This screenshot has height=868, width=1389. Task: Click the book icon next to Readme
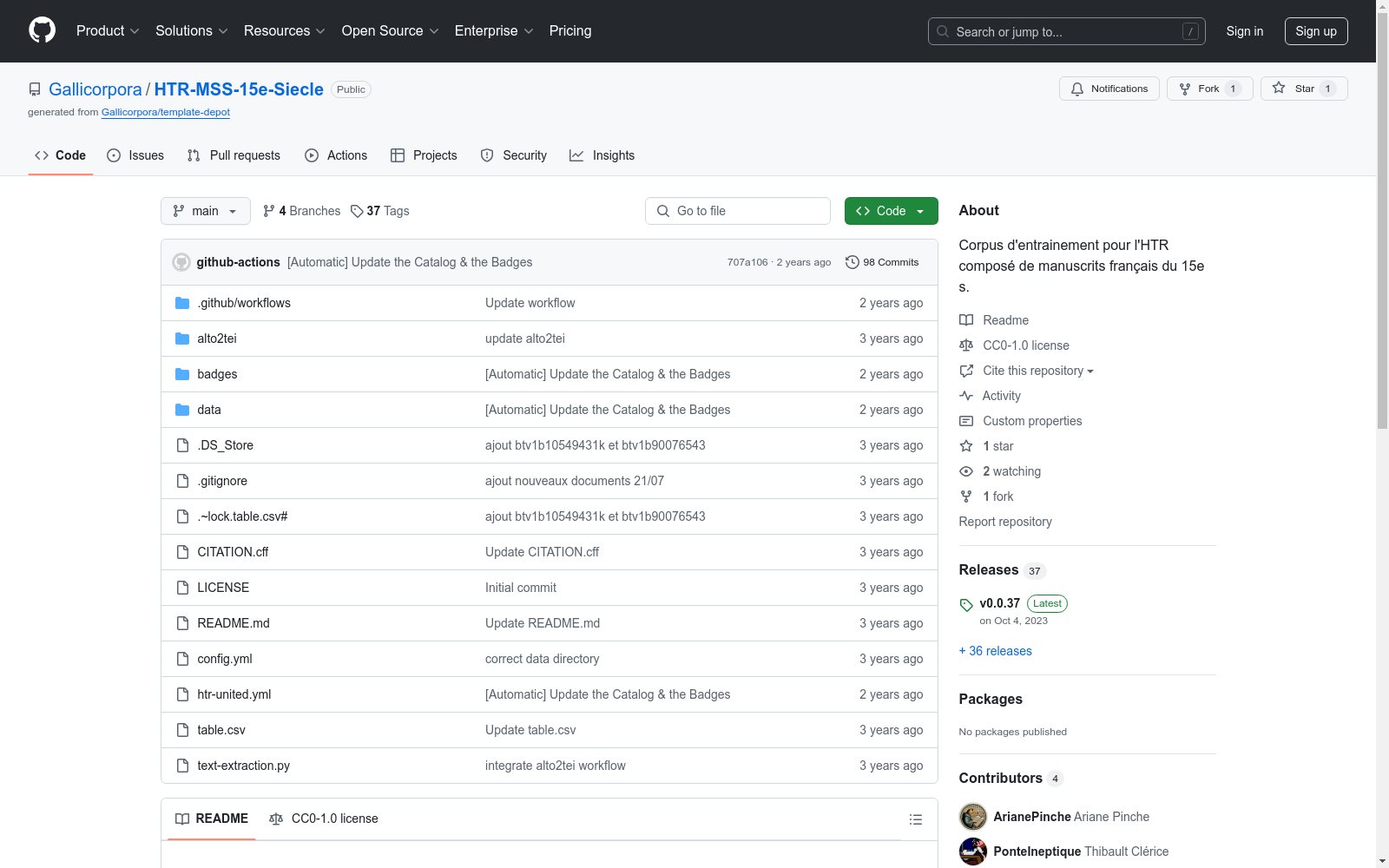click(966, 320)
